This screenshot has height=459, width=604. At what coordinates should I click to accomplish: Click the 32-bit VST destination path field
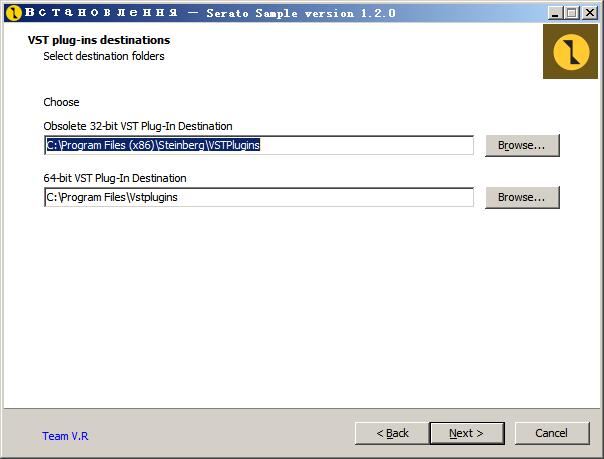pos(259,145)
